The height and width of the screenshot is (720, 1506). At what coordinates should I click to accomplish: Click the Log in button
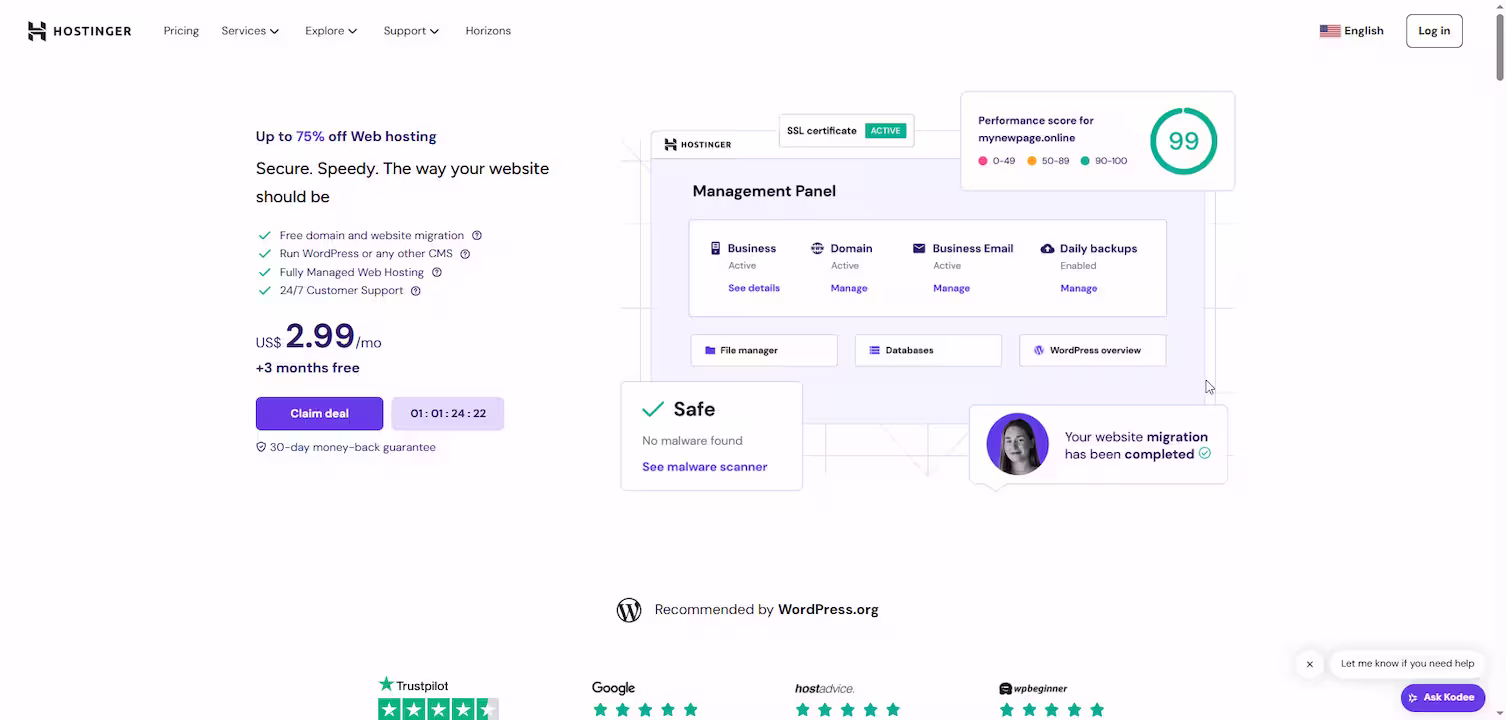pos(1434,31)
